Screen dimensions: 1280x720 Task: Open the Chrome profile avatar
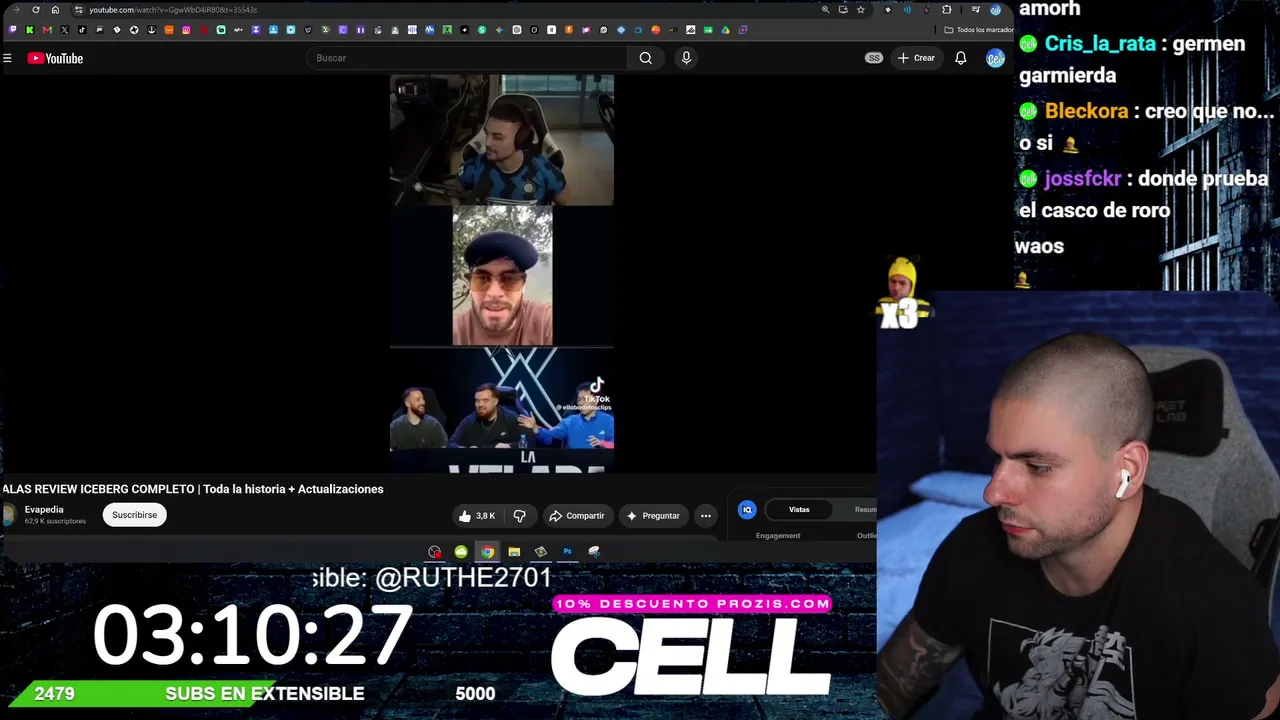click(x=995, y=10)
